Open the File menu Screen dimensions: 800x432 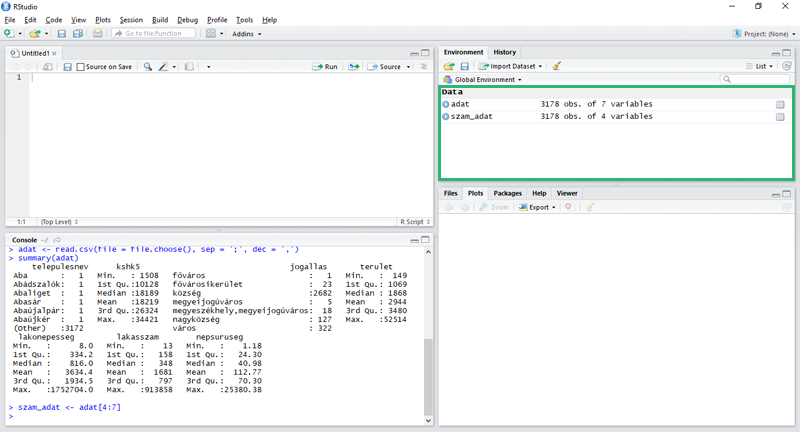(10, 20)
